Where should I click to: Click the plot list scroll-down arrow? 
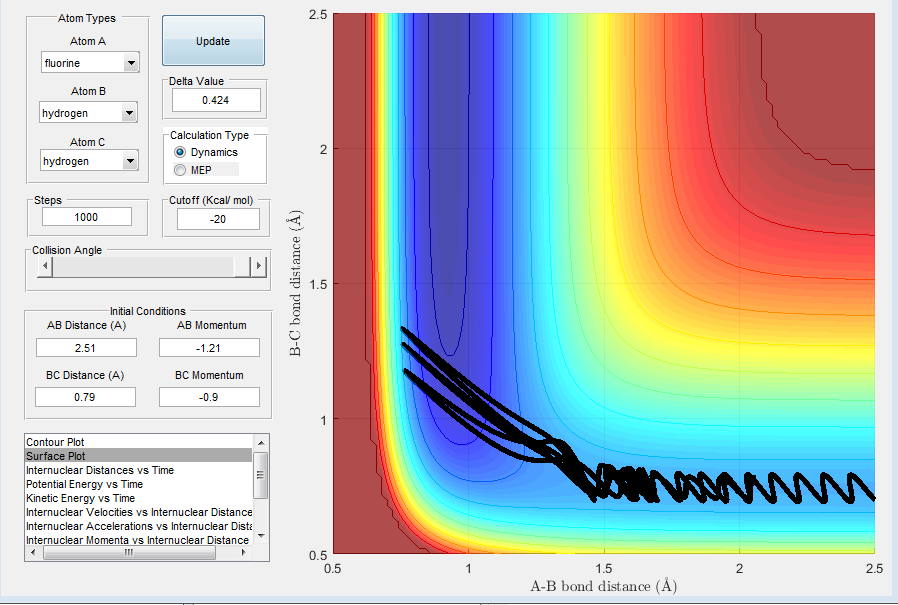click(x=261, y=536)
